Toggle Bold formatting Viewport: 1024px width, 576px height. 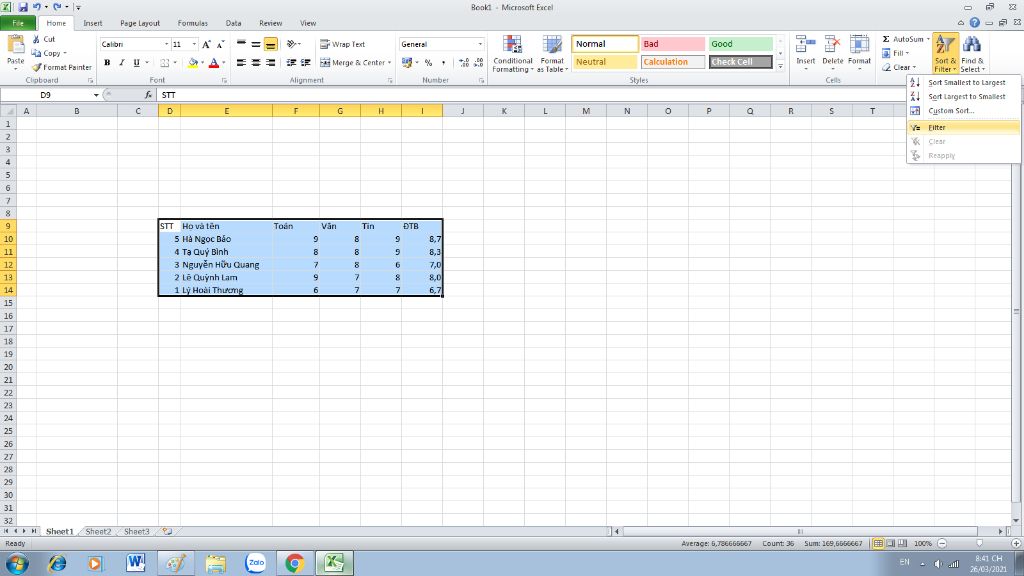tap(107, 63)
